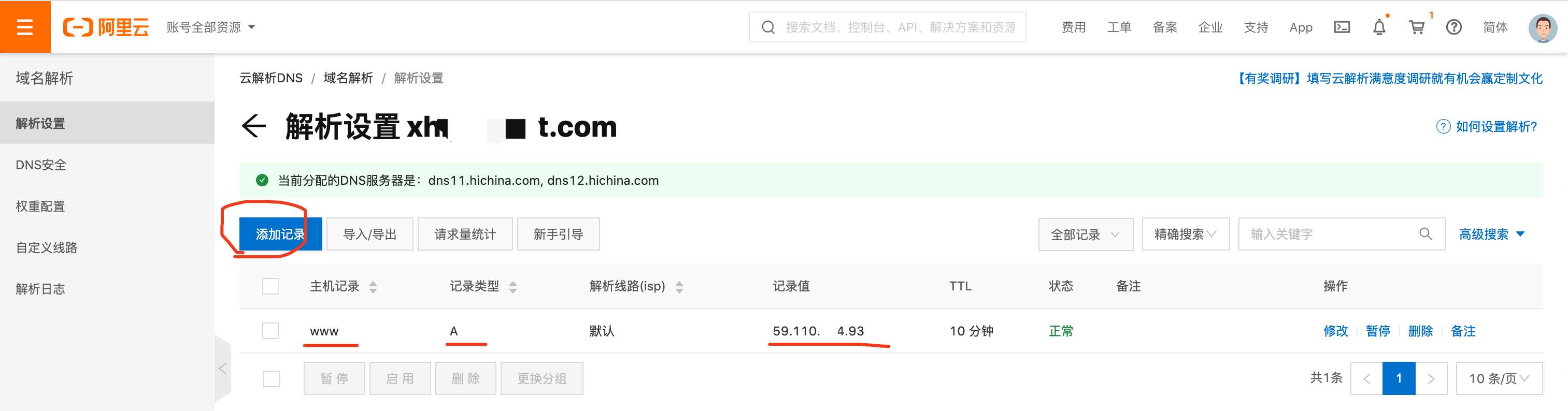Open the user avatar profile
This screenshot has height=411, width=1568.
(x=1543, y=28)
